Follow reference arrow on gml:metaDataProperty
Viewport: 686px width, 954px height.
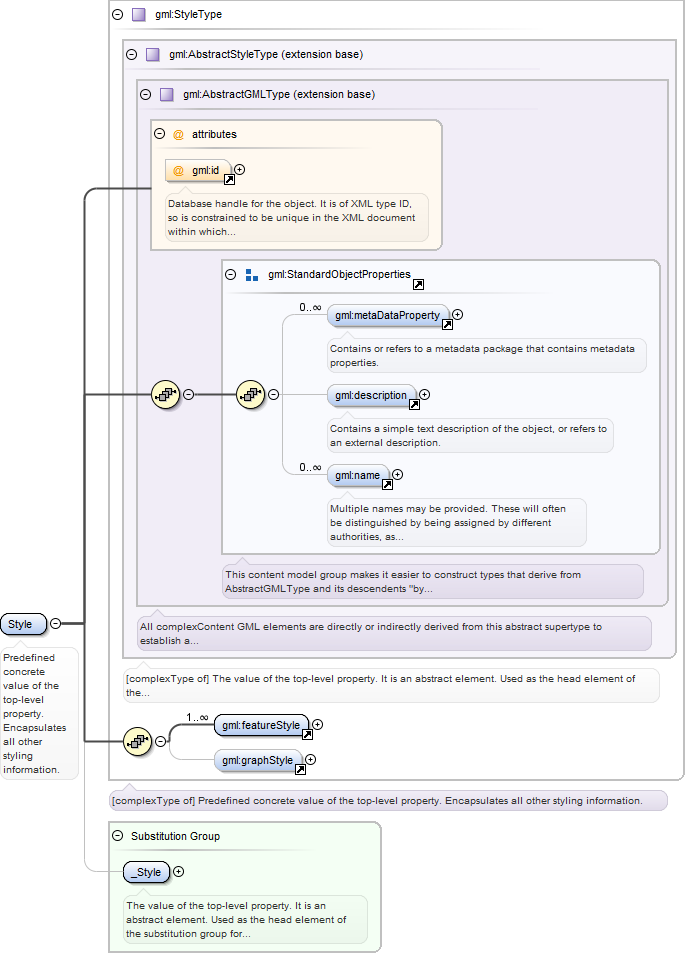[x=447, y=324]
